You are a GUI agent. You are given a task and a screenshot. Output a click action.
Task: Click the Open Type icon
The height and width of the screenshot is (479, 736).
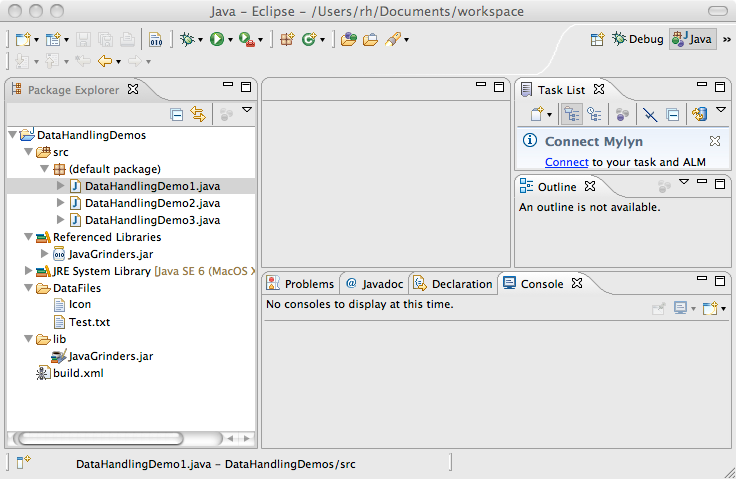click(349, 39)
